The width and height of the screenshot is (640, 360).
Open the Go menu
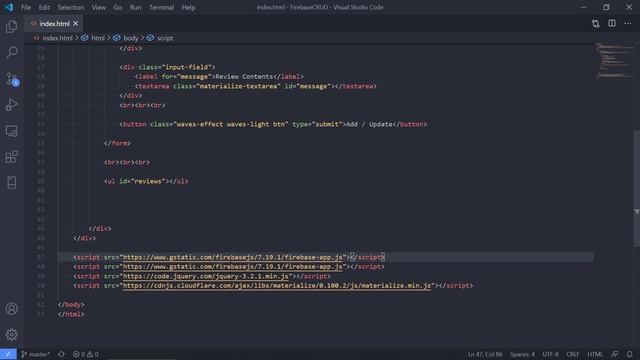[x=118, y=7]
